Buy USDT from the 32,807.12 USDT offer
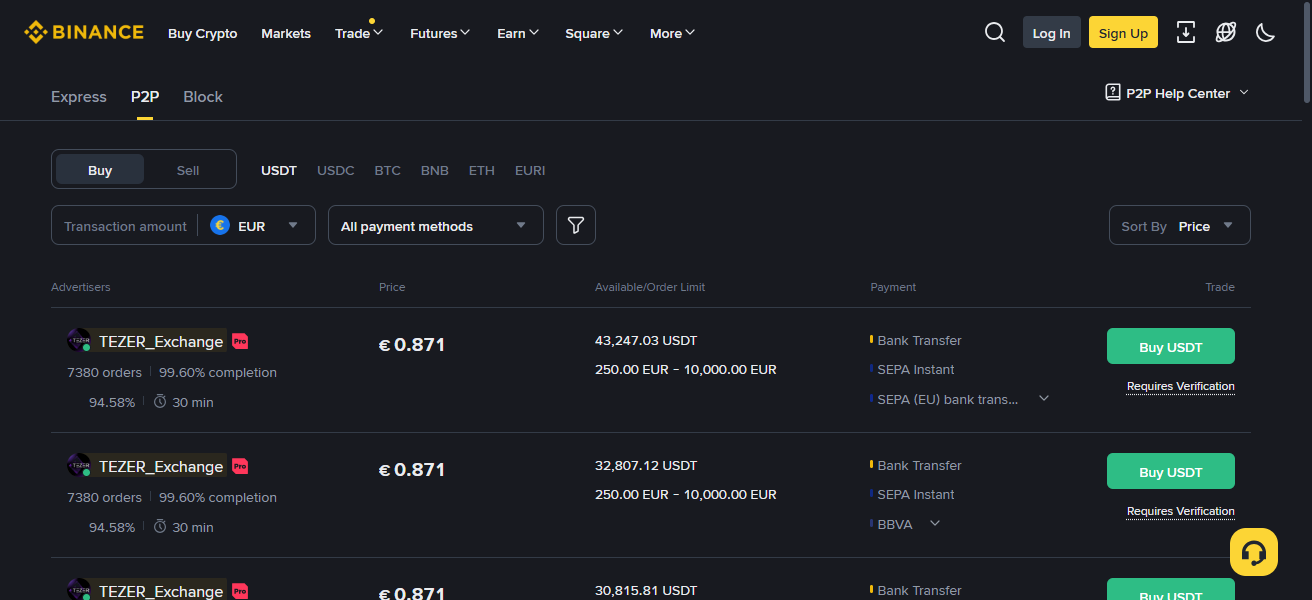This screenshot has width=1312, height=600. pyautogui.click(x=1171, y=471)
